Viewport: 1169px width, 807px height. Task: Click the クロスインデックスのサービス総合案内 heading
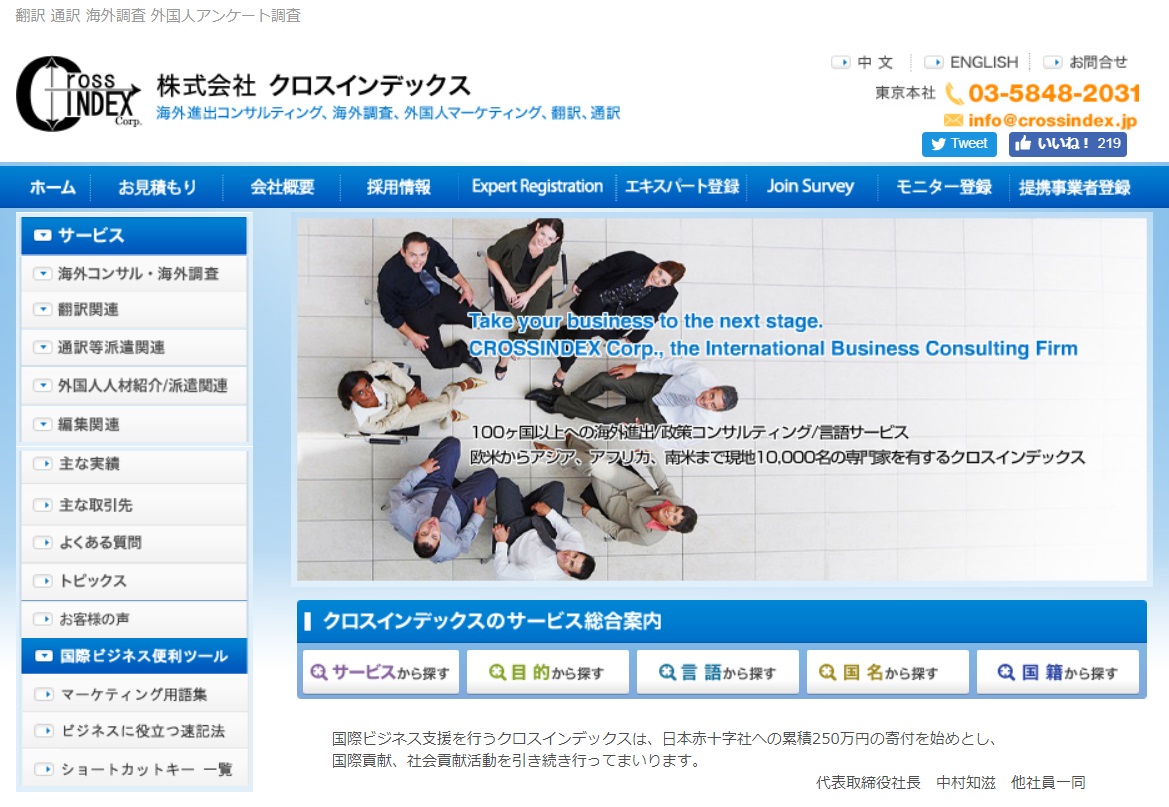[x=492, y=621]
